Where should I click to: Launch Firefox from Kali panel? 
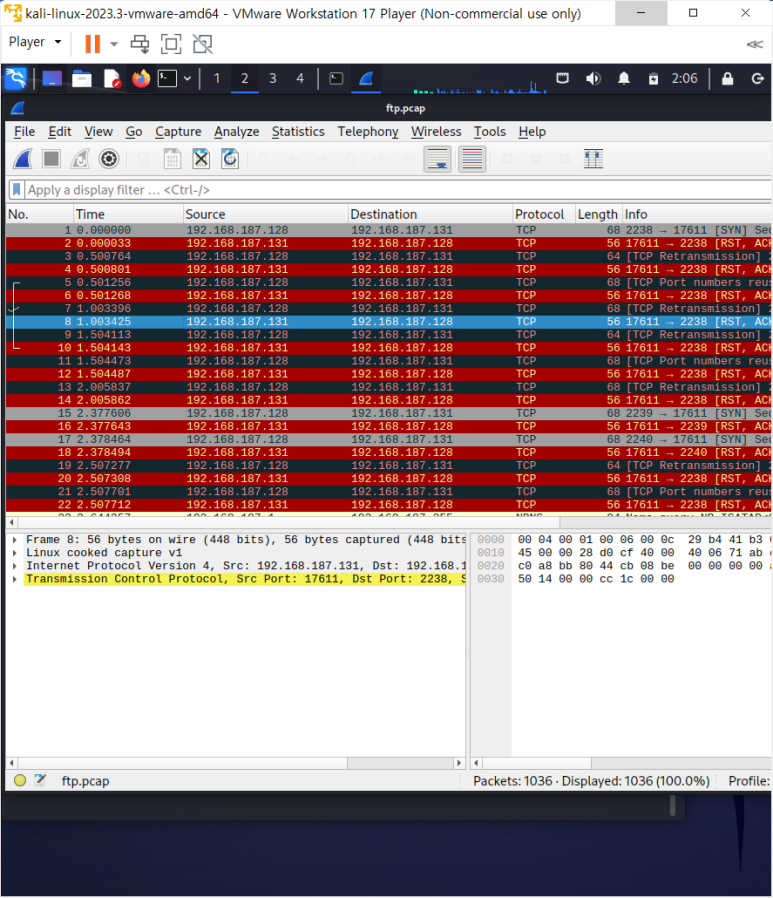click(x=141, y=78)
